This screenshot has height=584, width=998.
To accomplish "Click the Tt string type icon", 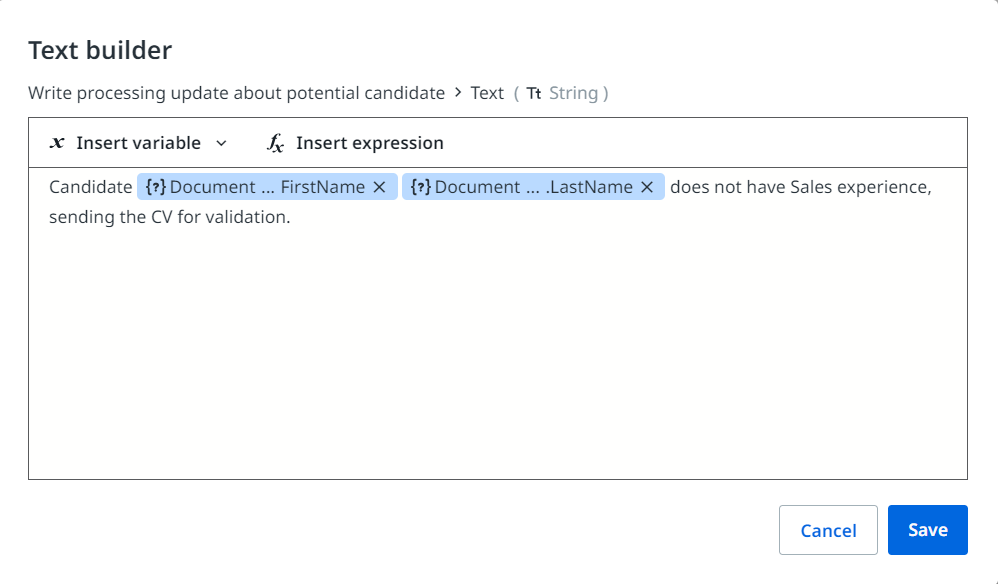I will point(534,93).
